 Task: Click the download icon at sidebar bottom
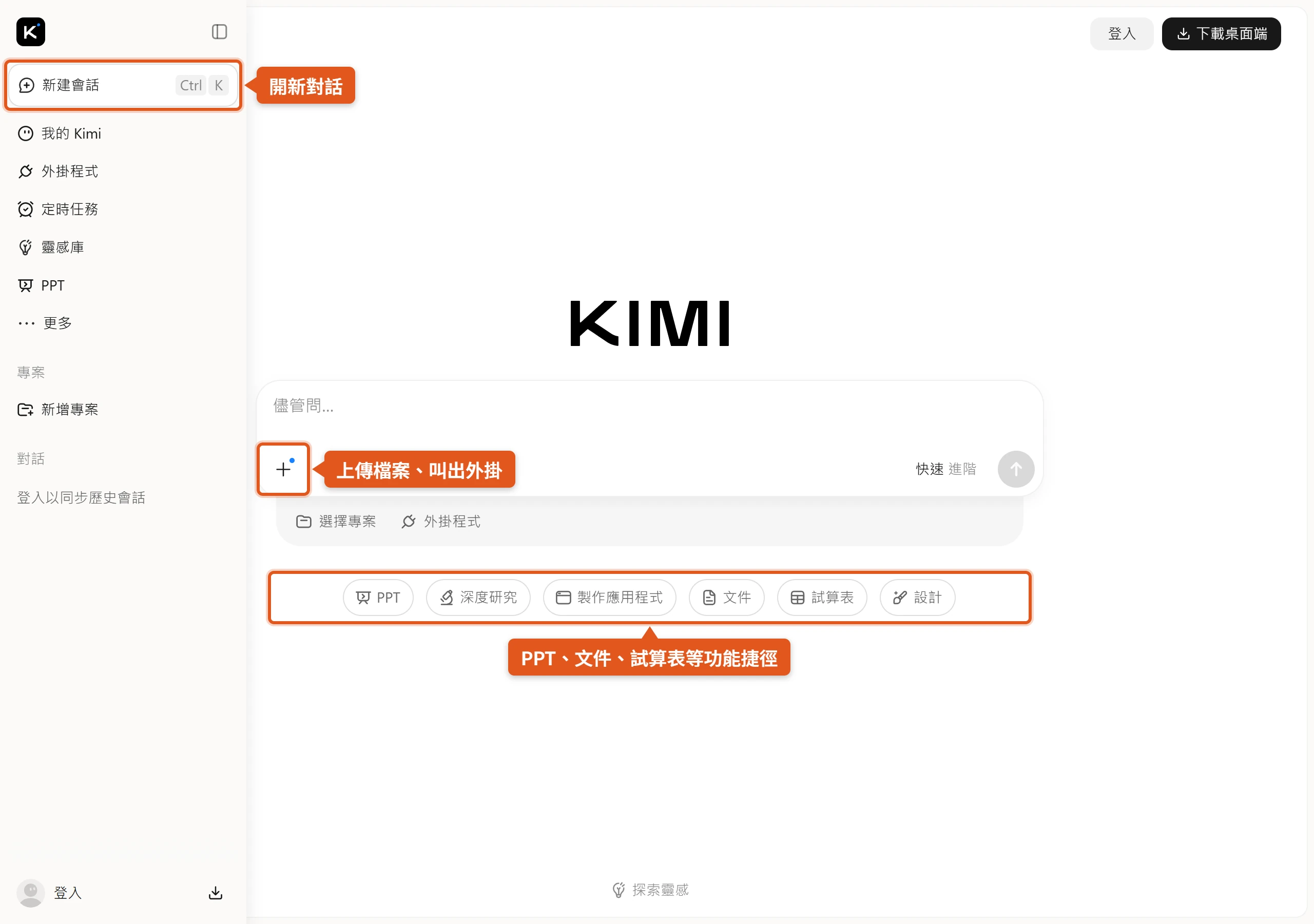[x=215, y=893]
